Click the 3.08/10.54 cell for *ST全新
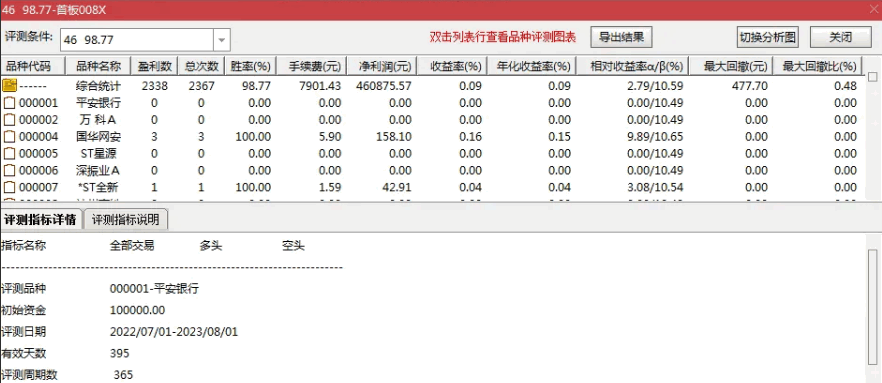 (x=656, y=187)
